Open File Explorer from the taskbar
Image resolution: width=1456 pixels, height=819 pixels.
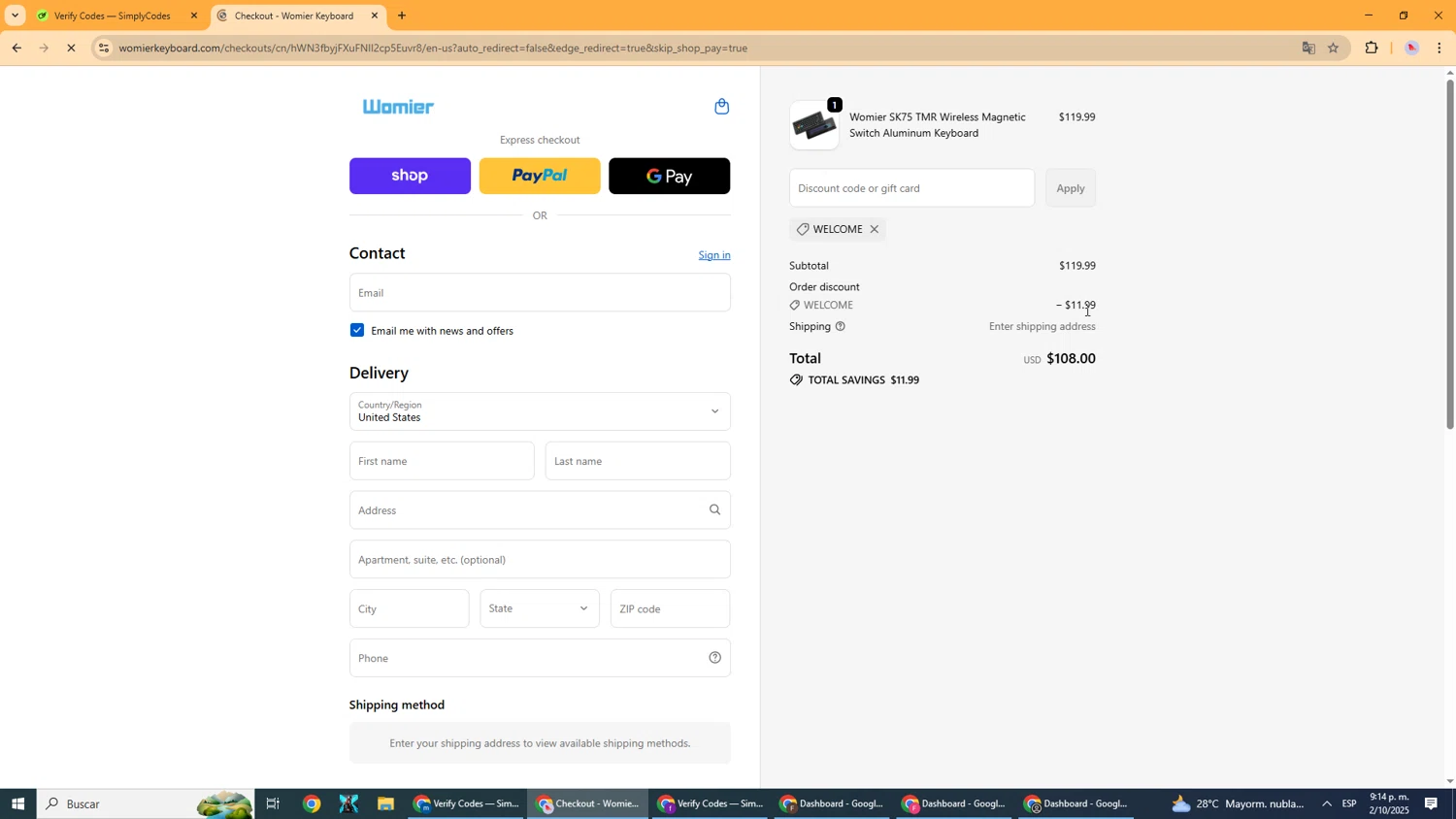pyautogui.click(x=385, y=804)
